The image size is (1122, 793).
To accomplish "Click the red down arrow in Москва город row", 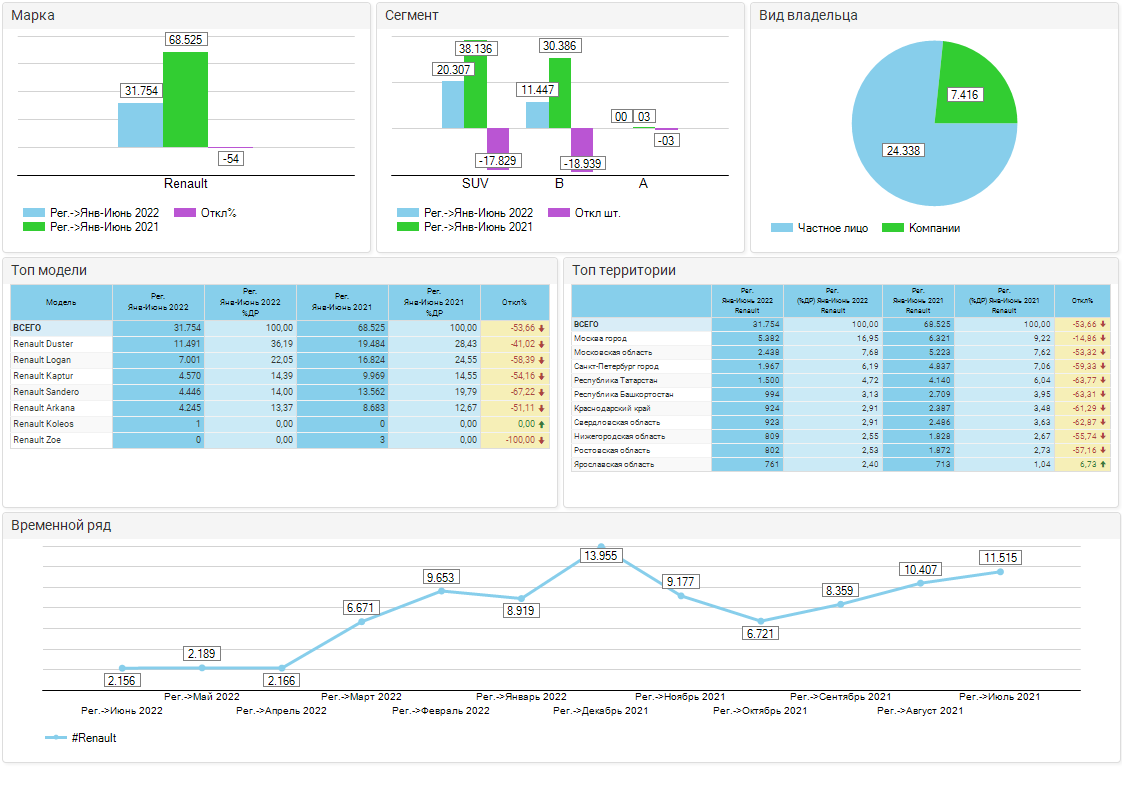I will point(1103,338).
